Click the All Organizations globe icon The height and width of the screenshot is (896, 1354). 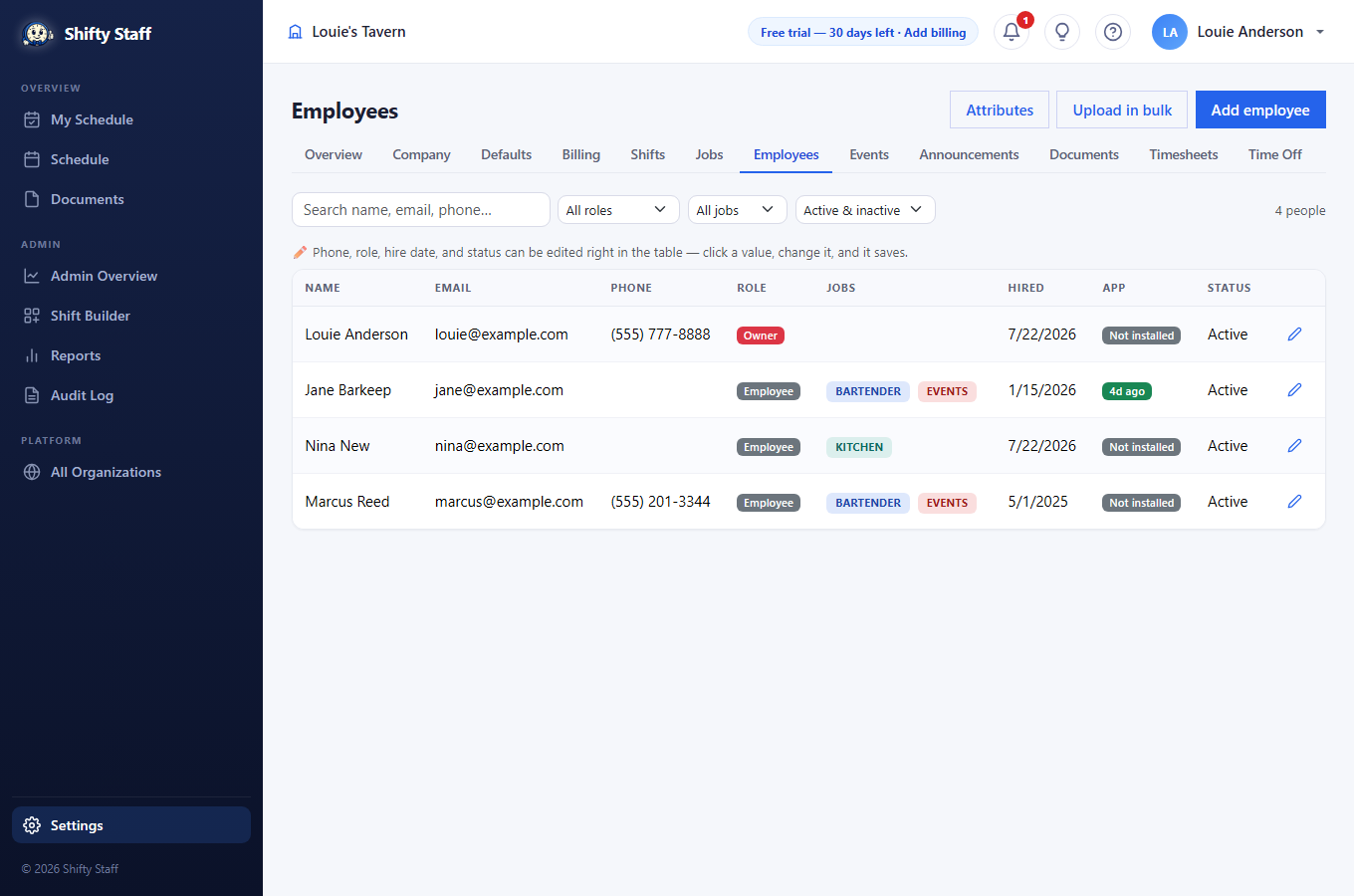point(32,472)
